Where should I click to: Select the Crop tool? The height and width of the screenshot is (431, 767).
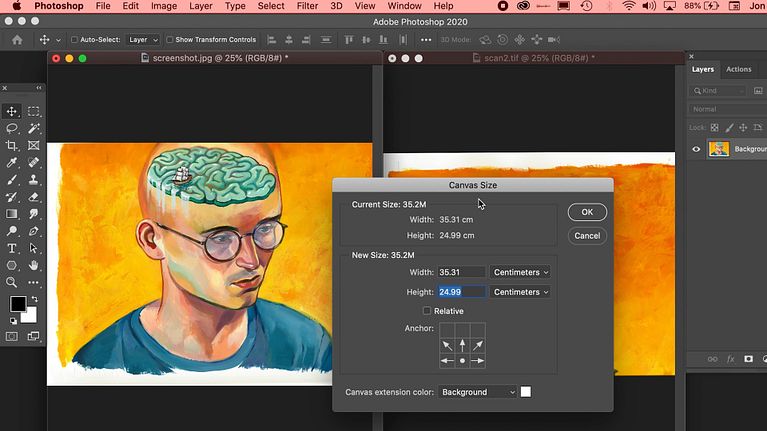click(x=12, y=146)
